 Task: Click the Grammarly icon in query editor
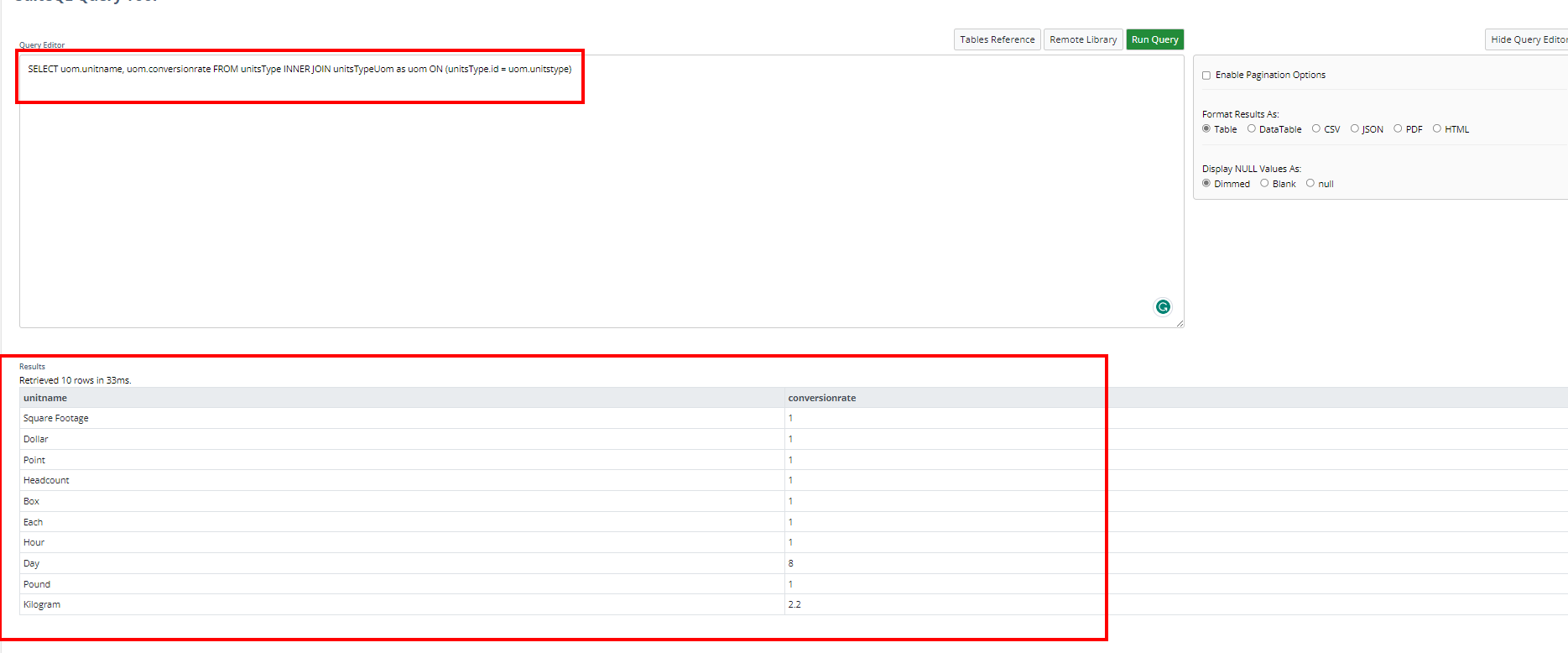coord(1162,307)
